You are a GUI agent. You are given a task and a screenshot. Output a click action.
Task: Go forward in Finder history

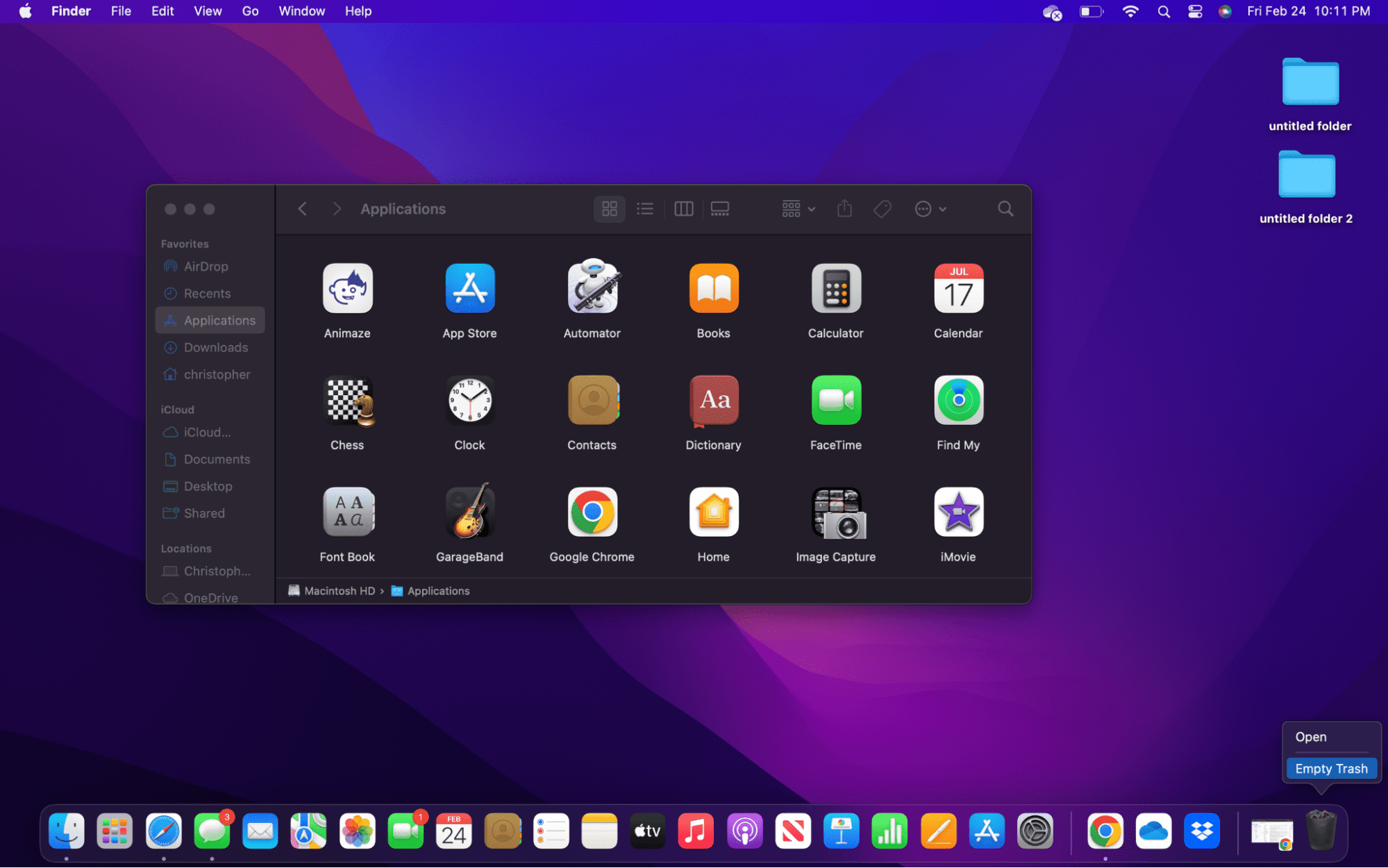click(337, 209)
